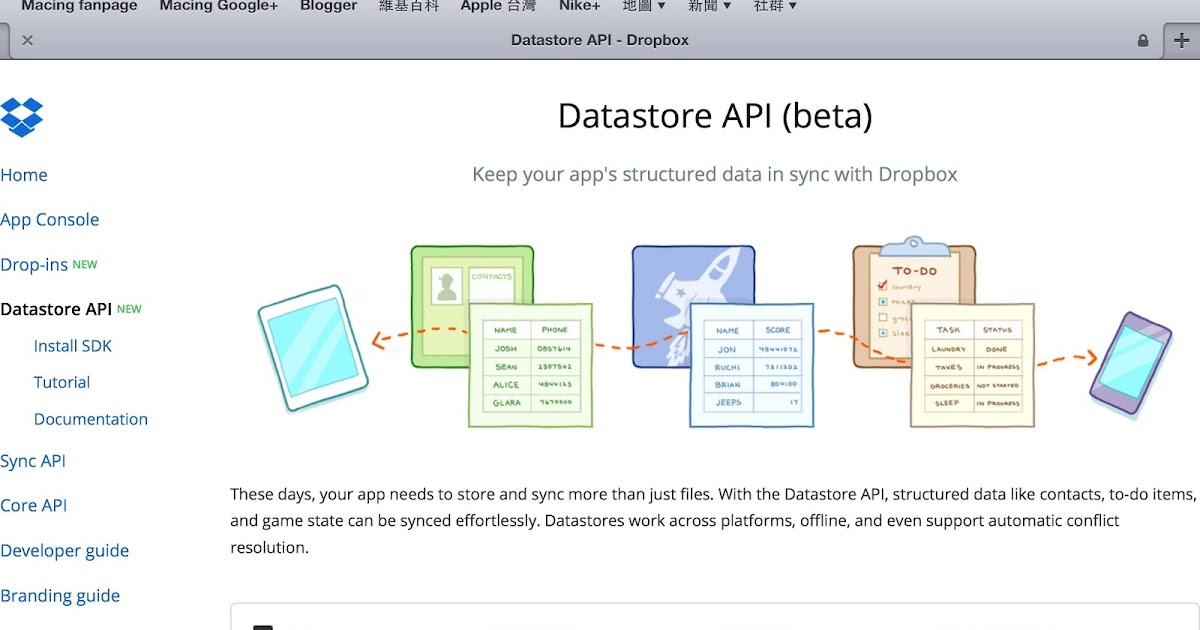The height and width of the screenshot is (630, 1200).
Task: Click the Dropbox logo icon
Action: pos(22,117)
